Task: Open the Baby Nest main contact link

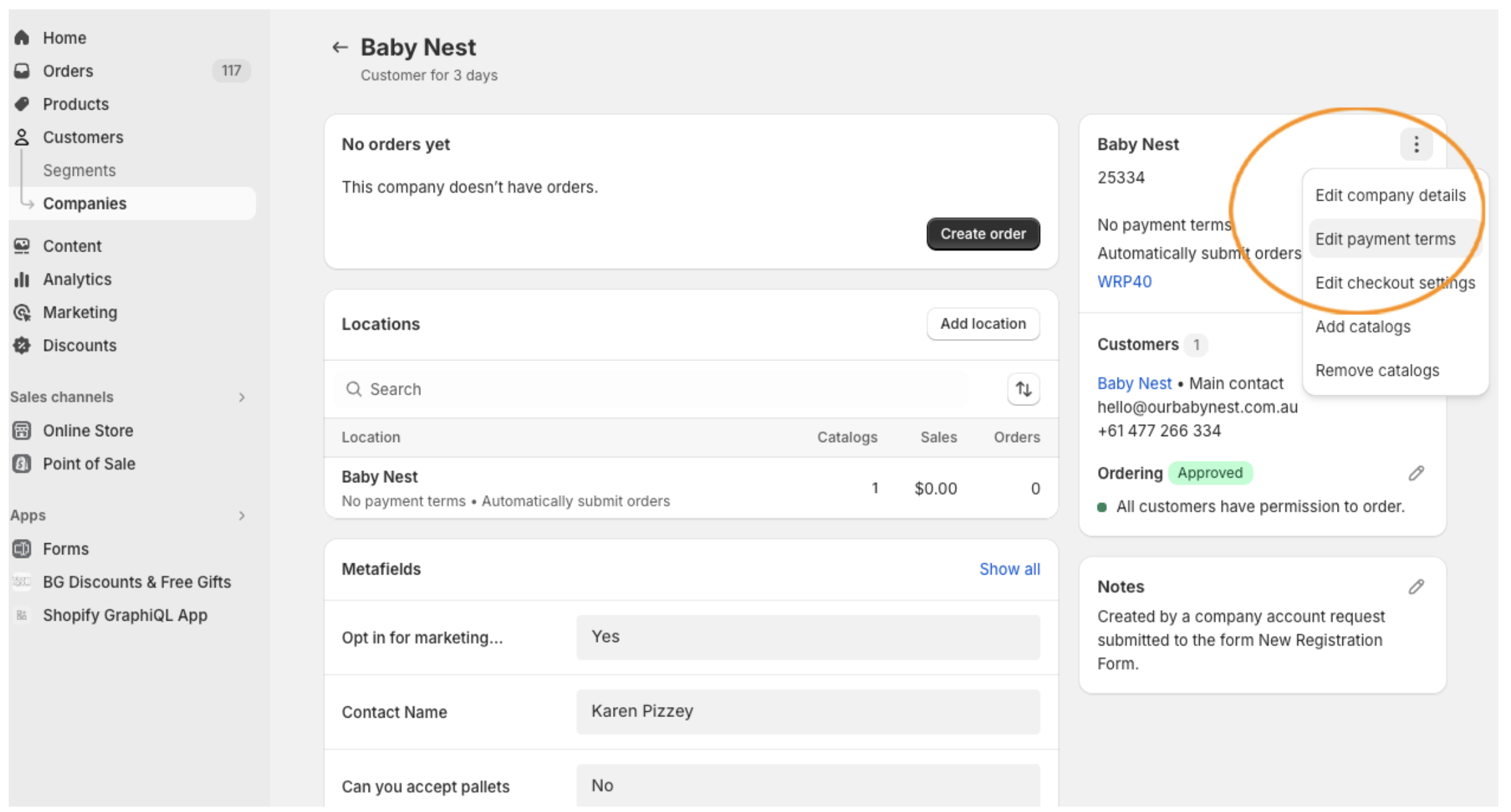Action: click(x=1134, y=383)
